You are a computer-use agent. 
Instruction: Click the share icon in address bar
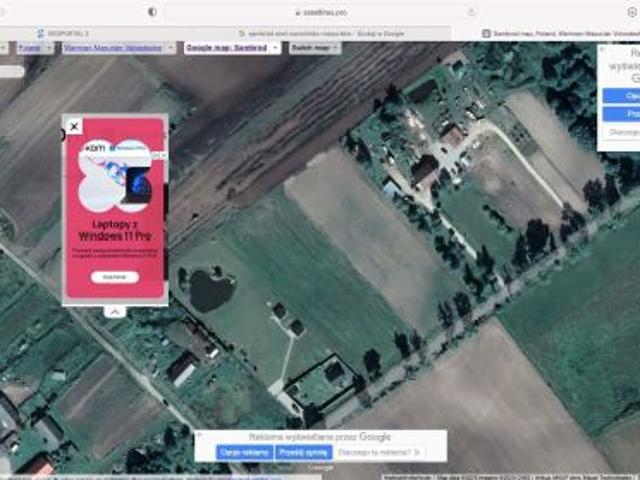click(x=471, y=12)
